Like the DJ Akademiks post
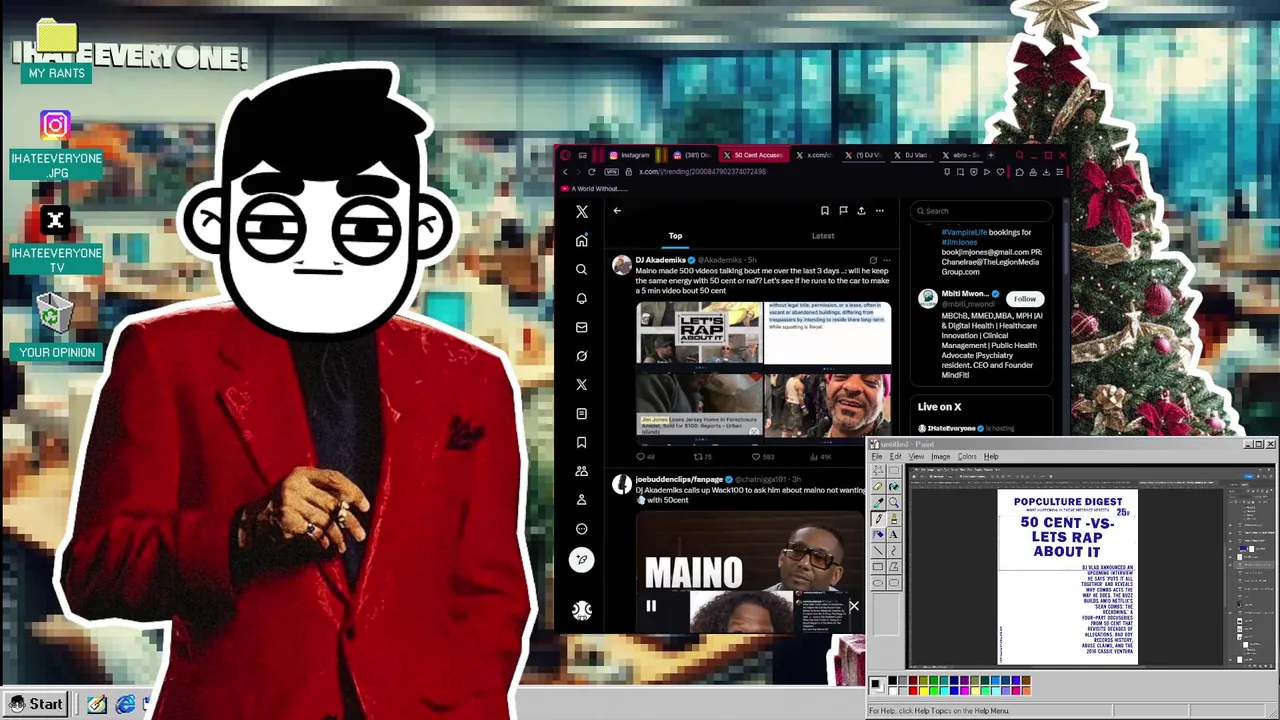This screenshot has height=720, width=1280. [762, 457]
